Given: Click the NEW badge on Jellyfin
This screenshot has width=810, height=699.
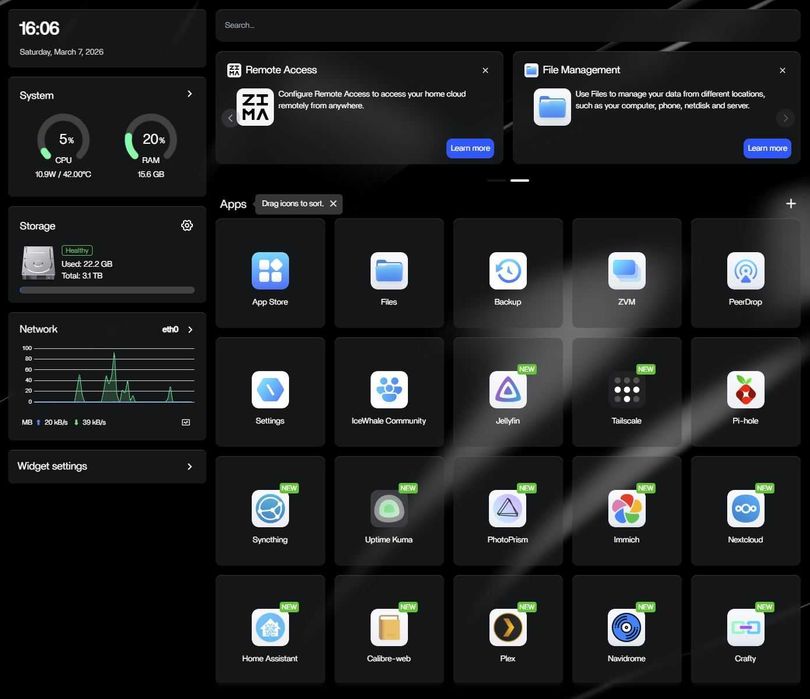Looking at the screenshot, I should pos(526,369).
